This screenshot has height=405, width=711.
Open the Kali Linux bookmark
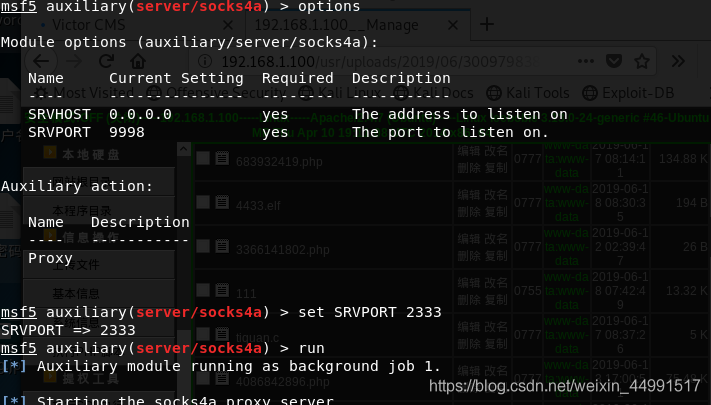pyautogui.click(x=340, y=93)
